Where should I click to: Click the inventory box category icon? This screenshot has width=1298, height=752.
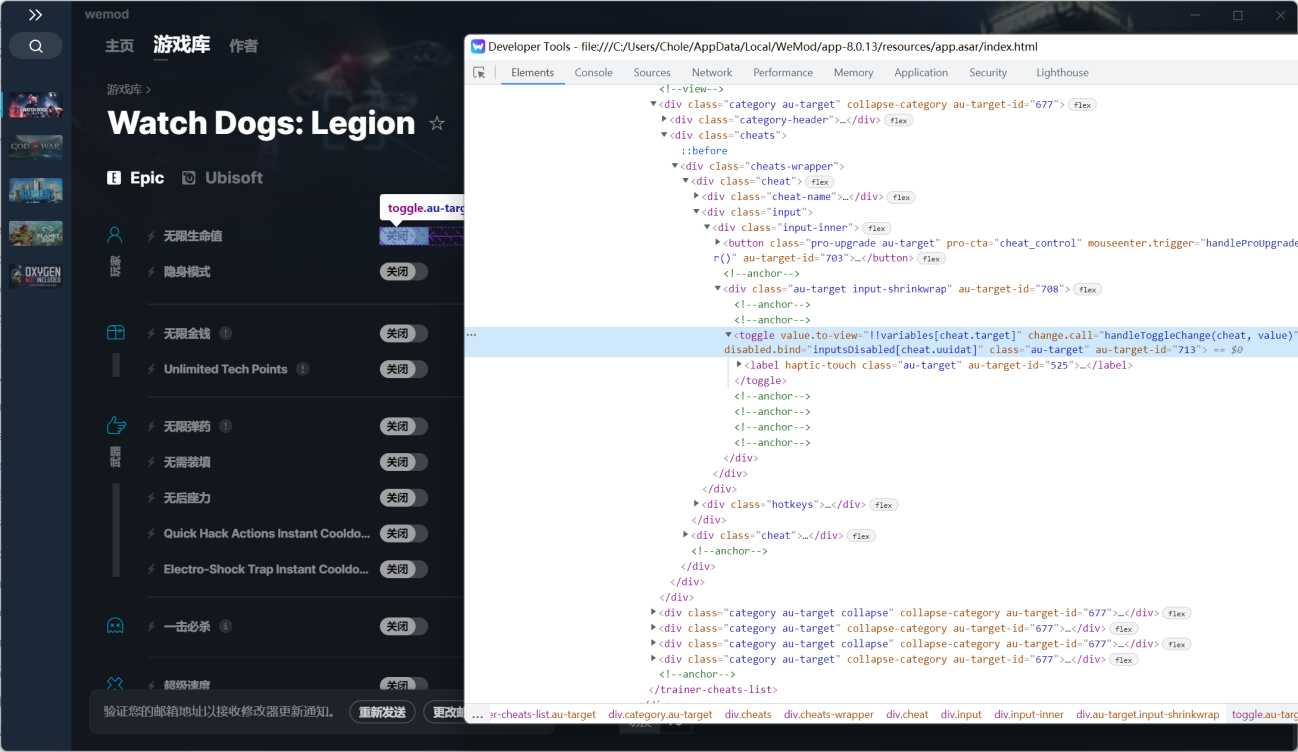(116, 333)
